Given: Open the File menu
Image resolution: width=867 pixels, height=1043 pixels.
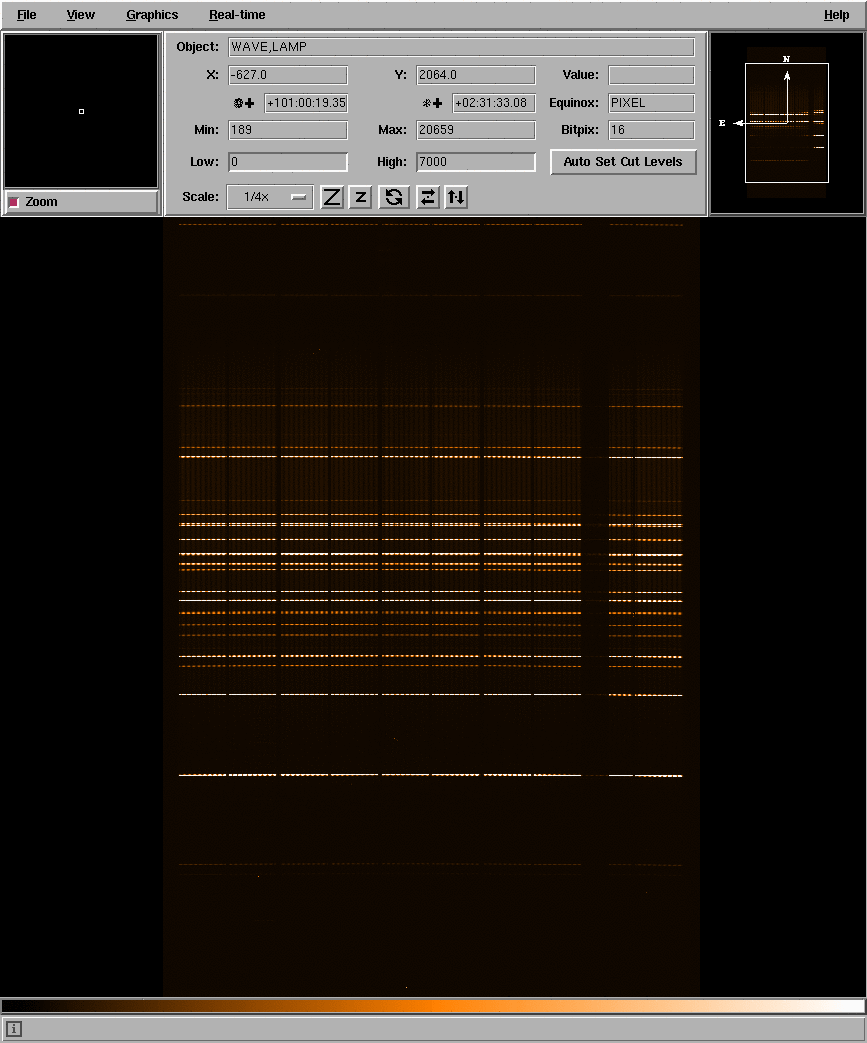Looking at the screenshot, I should point(27,15).
